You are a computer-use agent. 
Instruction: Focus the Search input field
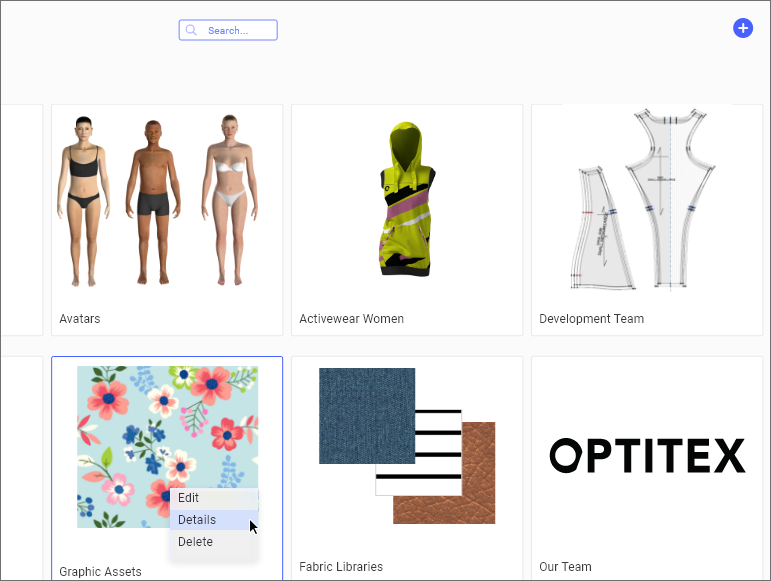click(x=228, y=30)
